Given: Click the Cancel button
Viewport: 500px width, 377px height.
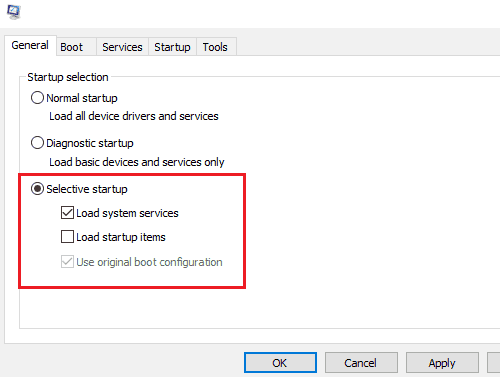Looking at the screenshot, I should 361,363.
